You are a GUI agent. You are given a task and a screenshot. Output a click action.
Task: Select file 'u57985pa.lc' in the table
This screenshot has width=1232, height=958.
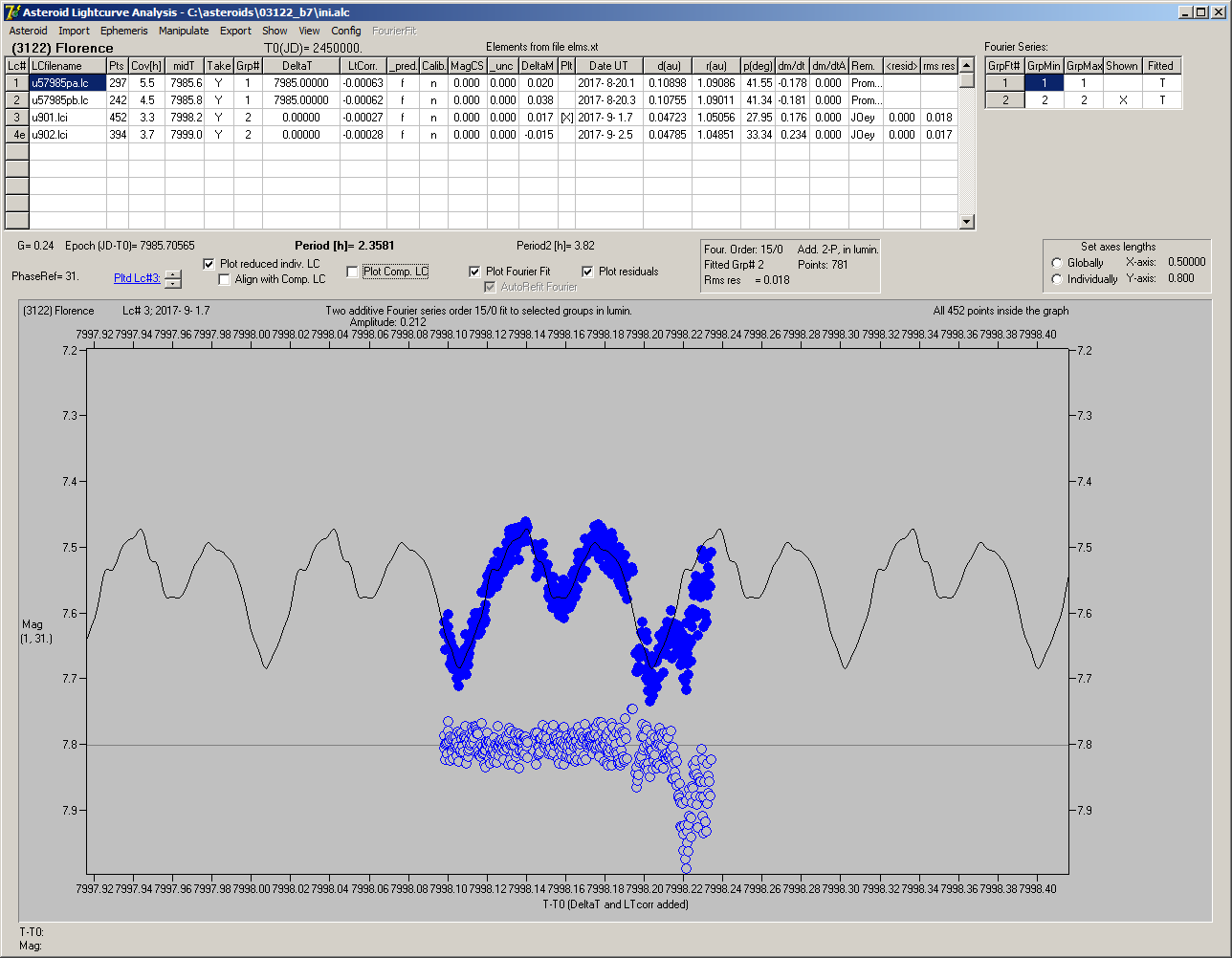[x=67, y=83]
